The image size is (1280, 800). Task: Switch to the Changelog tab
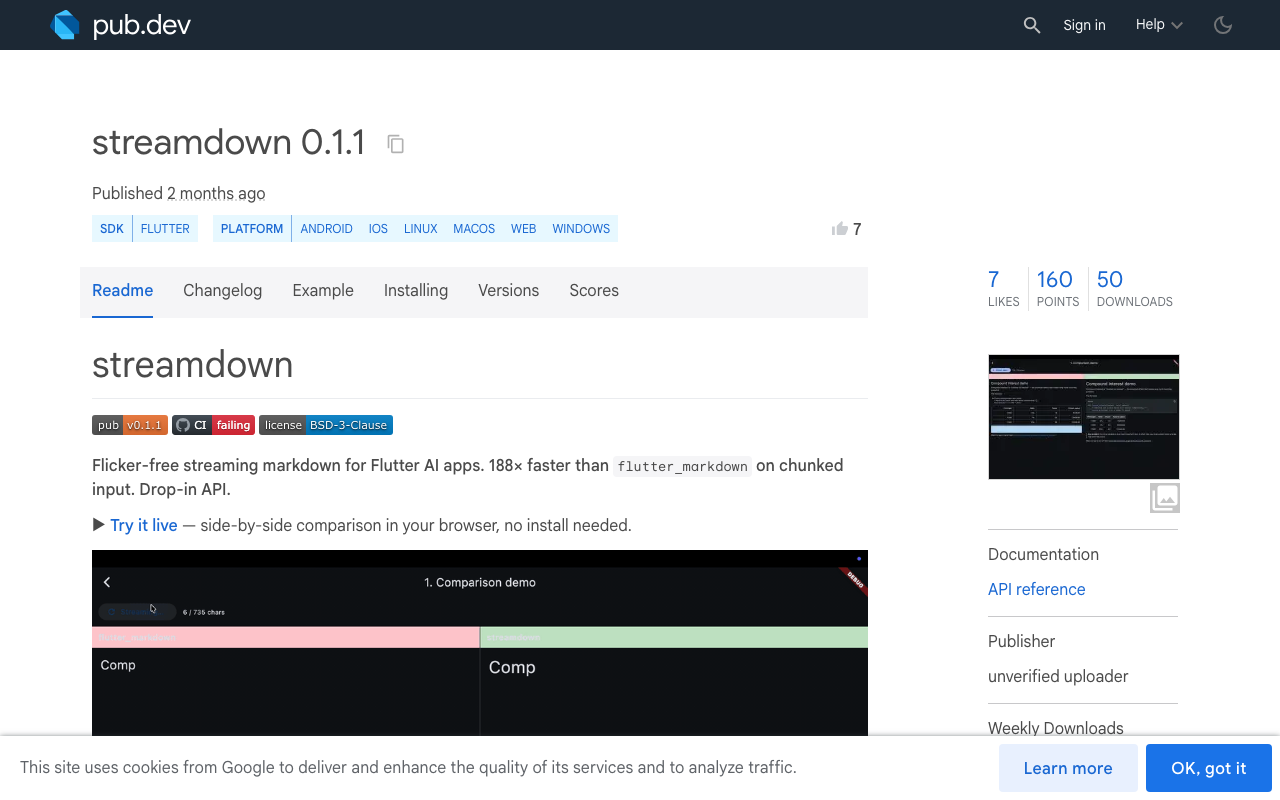[x=222, y=291]
